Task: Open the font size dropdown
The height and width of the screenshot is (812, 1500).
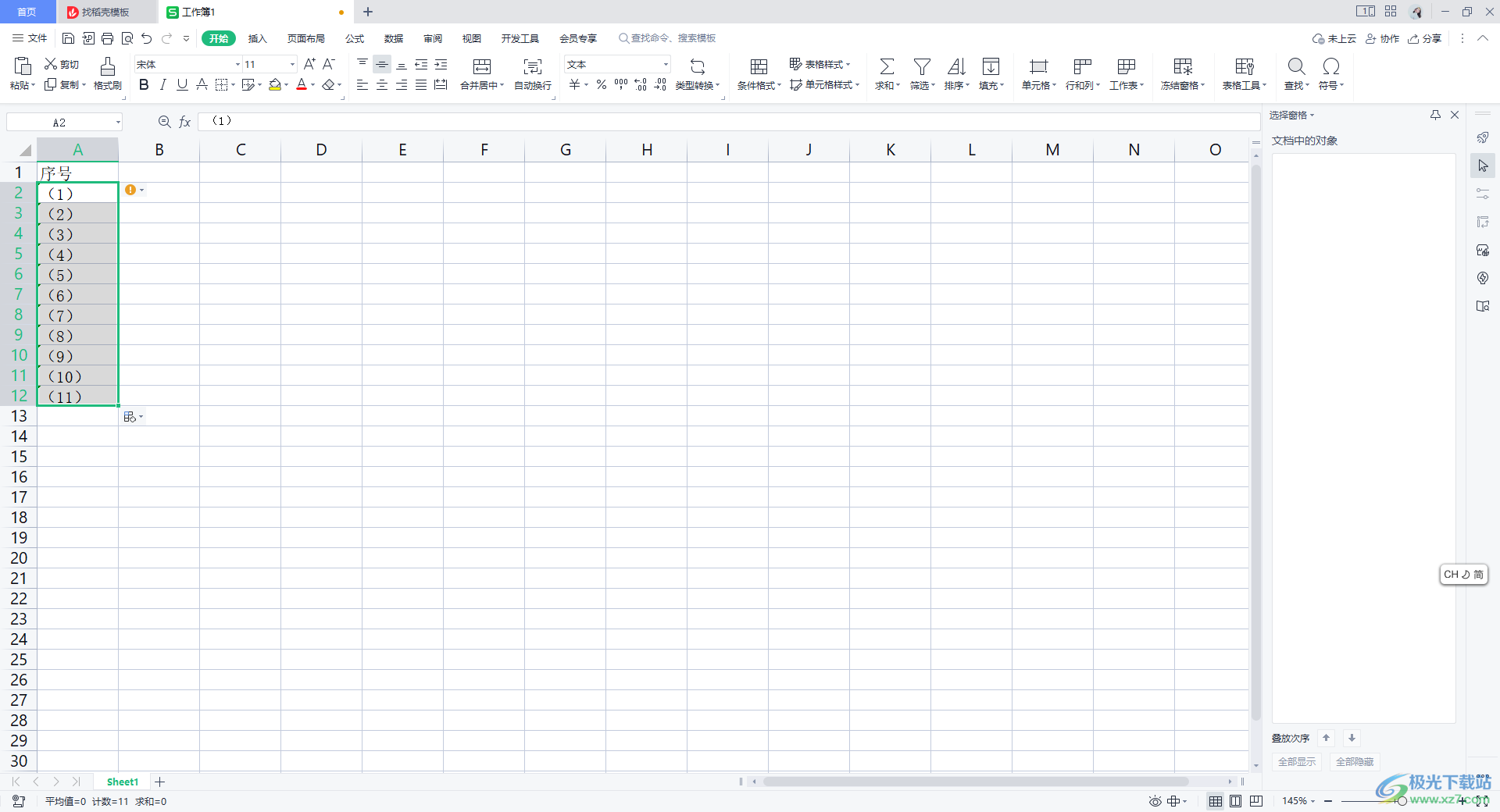Action: 293,64
